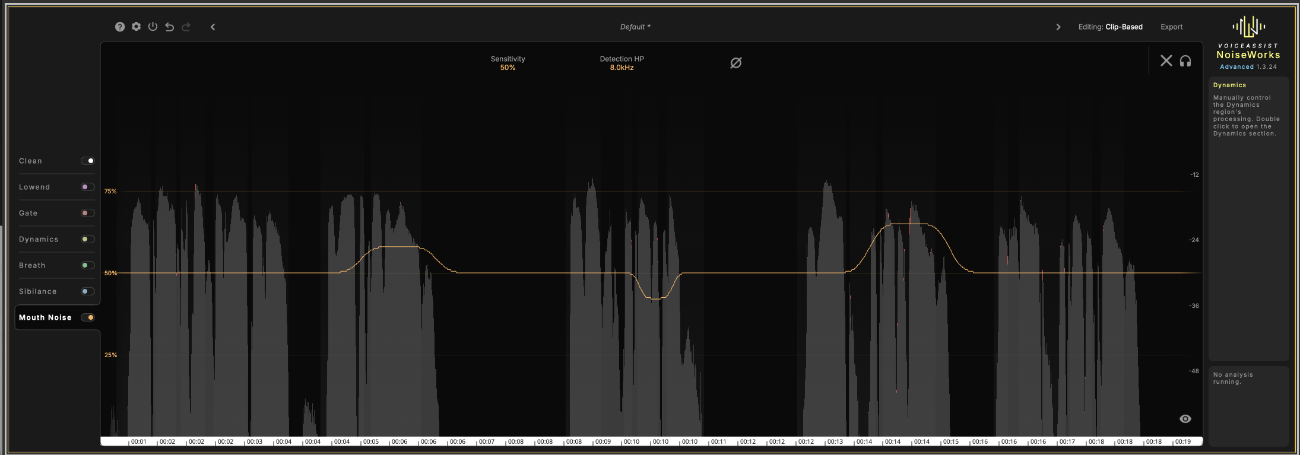This screenshot has width=1300, height=455.
Task: Select the Mouth Noise module tab
Action: click(45, 317)
